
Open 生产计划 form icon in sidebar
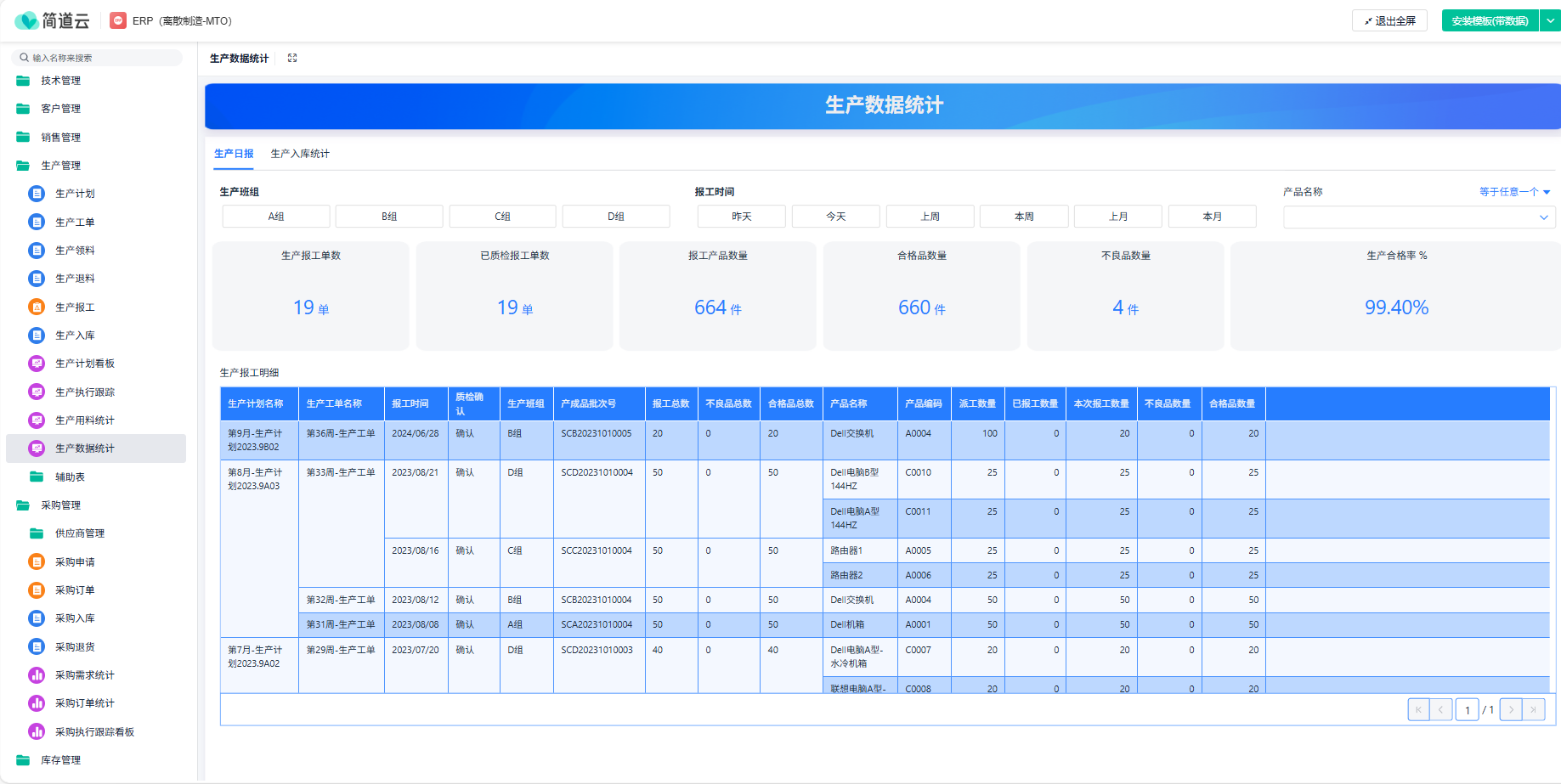point(37,194)
